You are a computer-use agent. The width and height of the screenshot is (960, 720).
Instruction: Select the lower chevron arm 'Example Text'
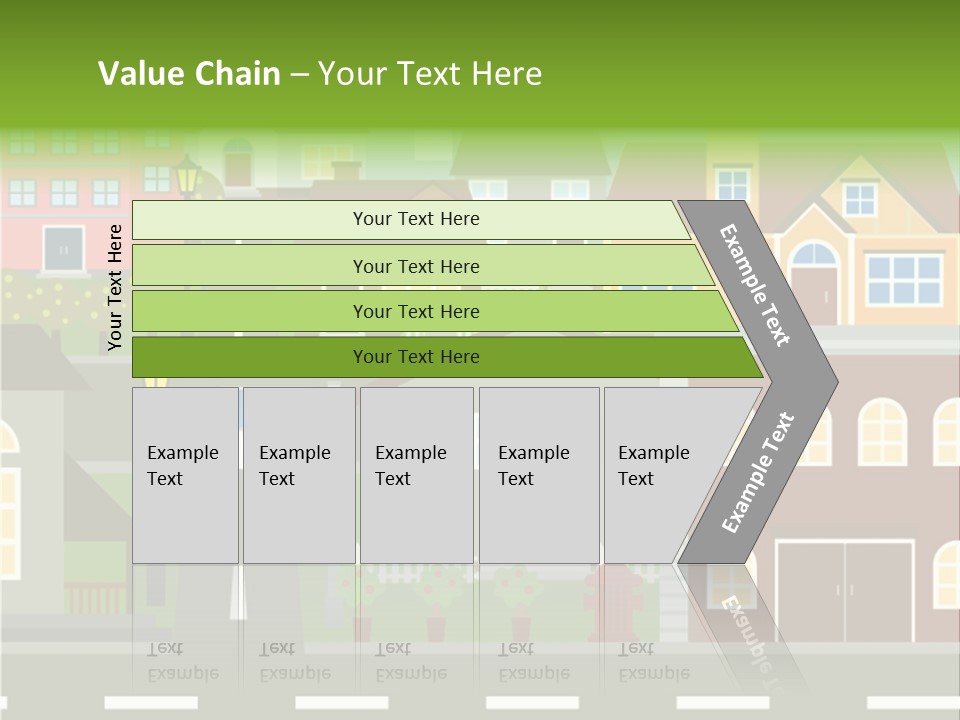758,472
